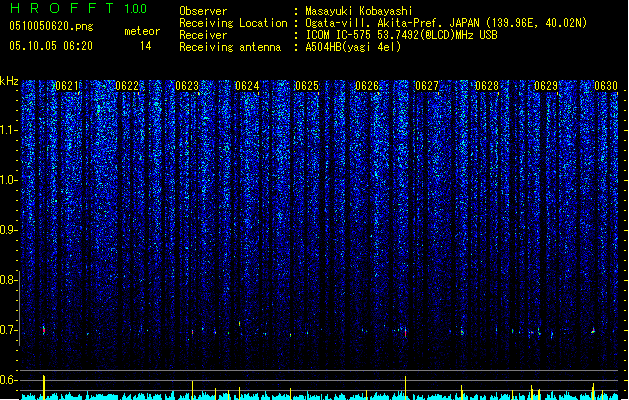Select the filename 0510050620.png
The height and width of the screenshot is (400, 629).
[51, 26]
